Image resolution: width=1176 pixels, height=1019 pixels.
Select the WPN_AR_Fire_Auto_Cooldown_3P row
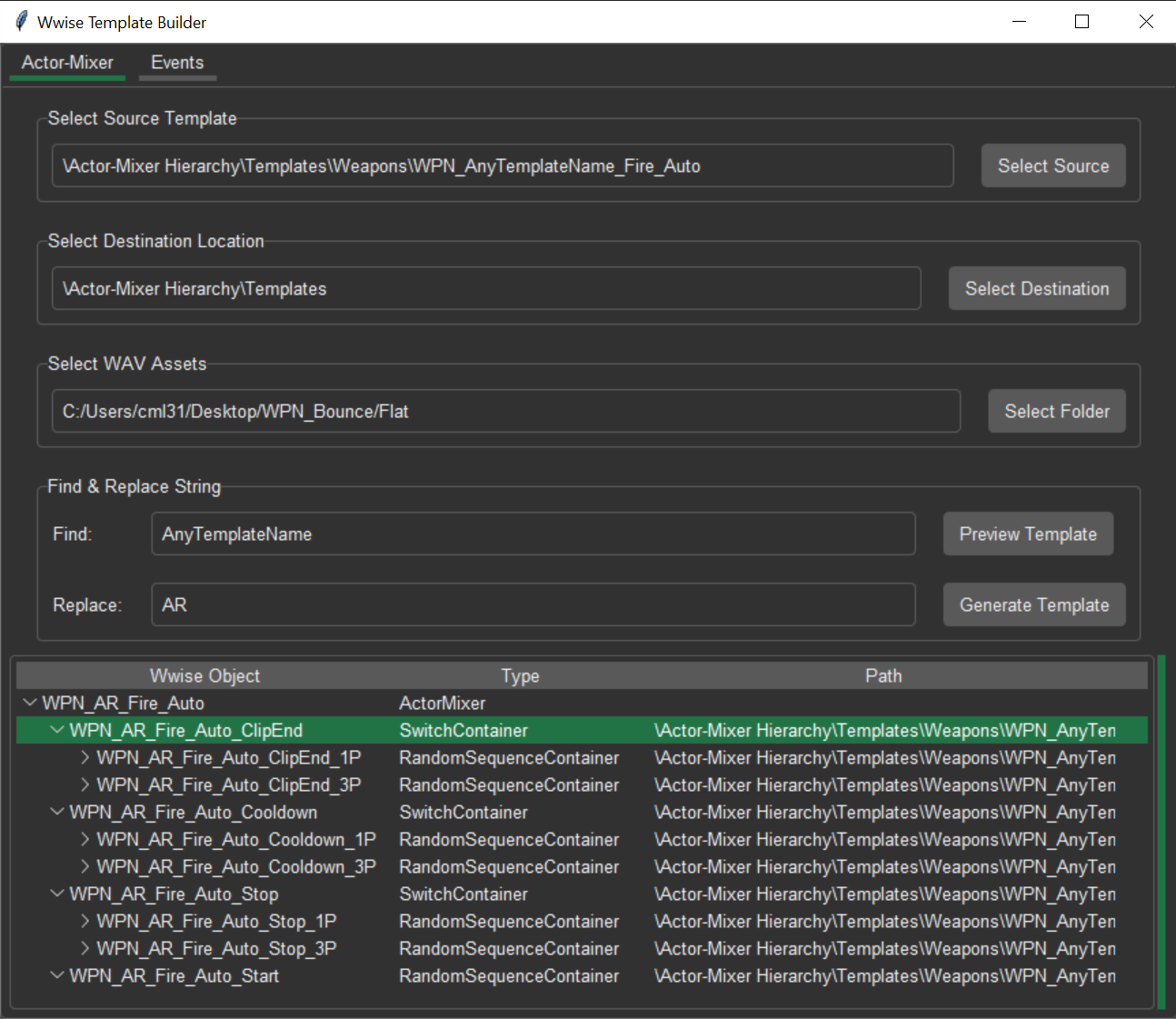pos(582,866)
